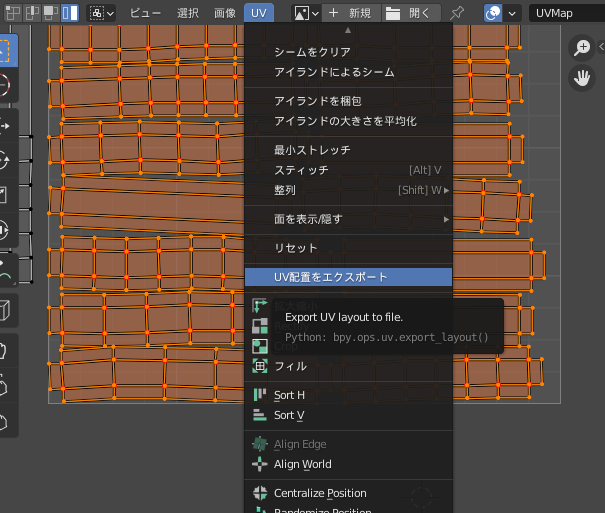Select the move tool in left toolbar
This screenshot has height=513, width=605.
point(7,126)
